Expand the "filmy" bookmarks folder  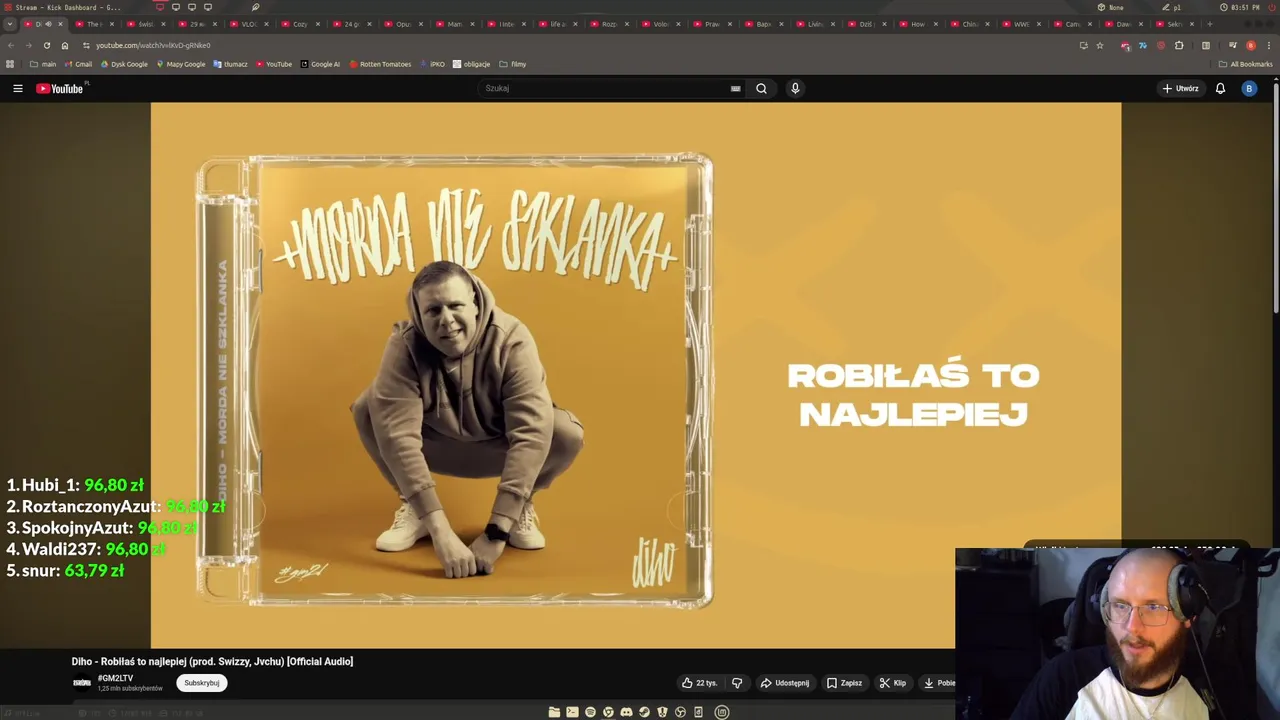tap(513, 64)
